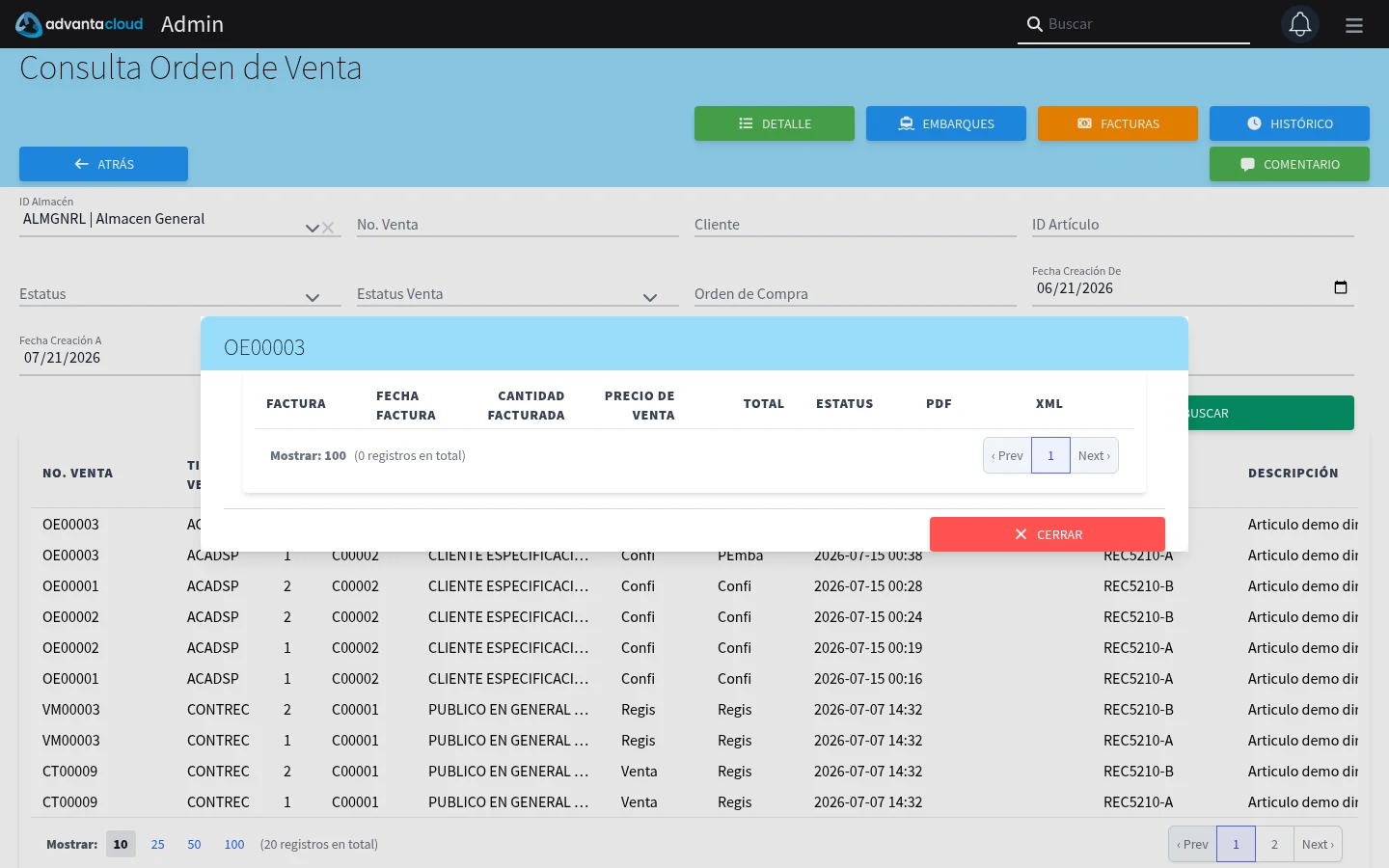Go to page 2 of results

pyautogui.click(x=1274, y=844)
